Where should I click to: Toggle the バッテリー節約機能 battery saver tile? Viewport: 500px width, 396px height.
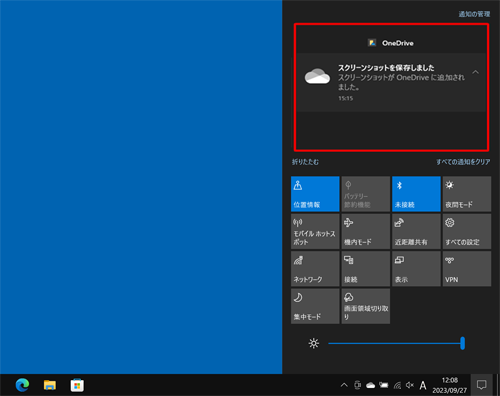tap(366, 194)
